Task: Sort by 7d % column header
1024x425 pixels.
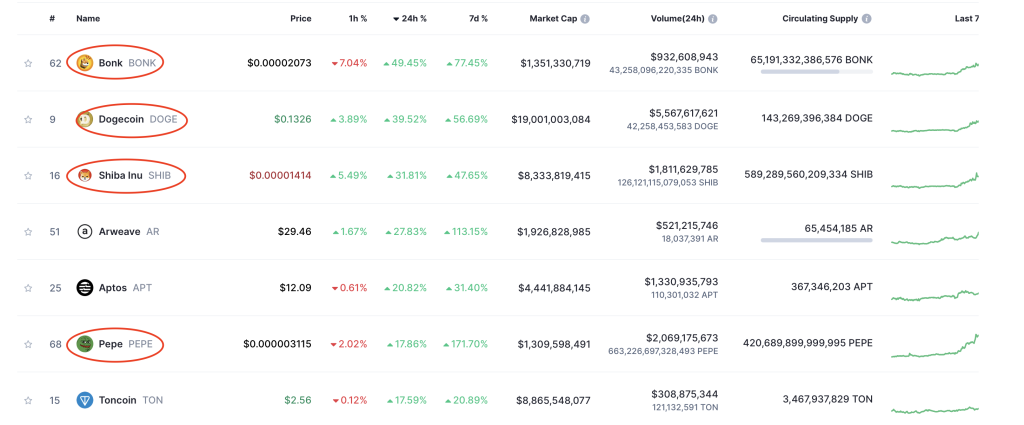Action: [x=476, y=19]
